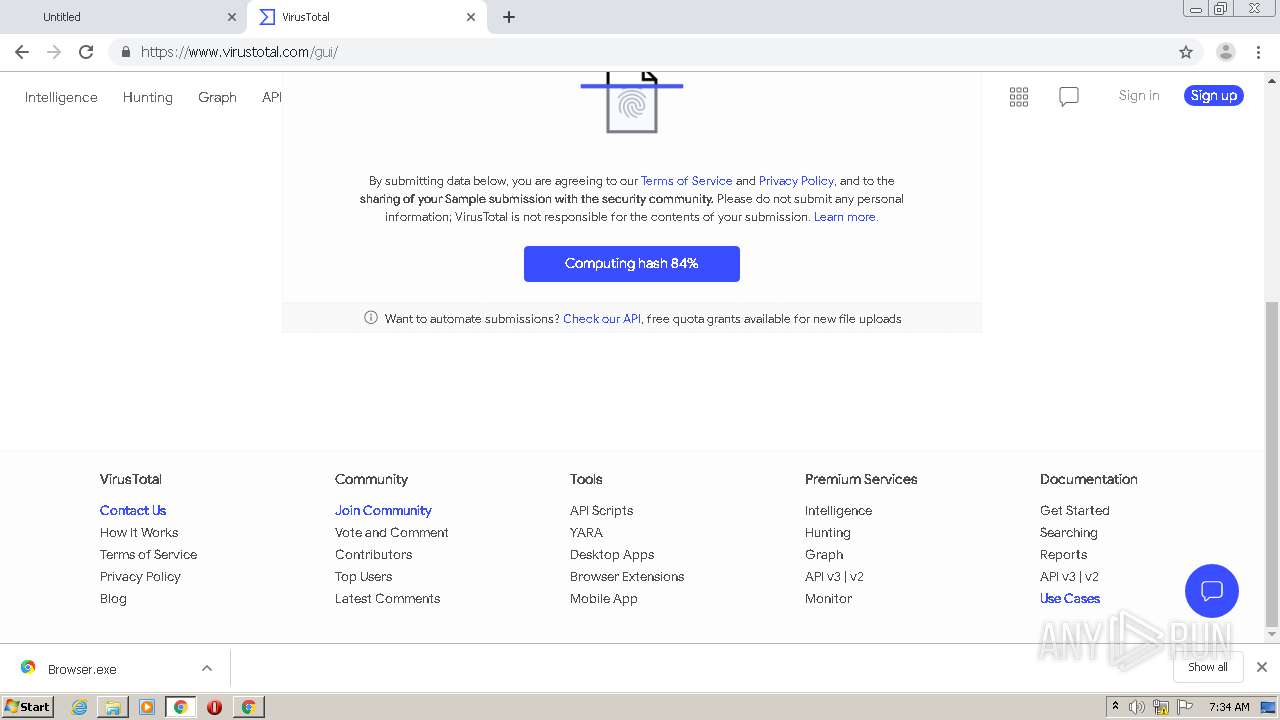1280x720 pixels.
Task: Launch Internet Explorer from taskbar
Action: [x=79, y=707]
